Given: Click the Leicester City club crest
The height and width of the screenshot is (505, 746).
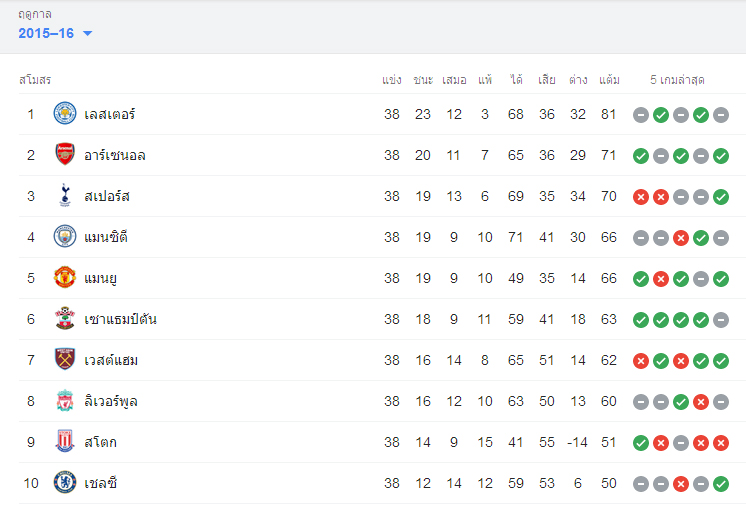Looking at the screenshot, I should tap(65, 114).
